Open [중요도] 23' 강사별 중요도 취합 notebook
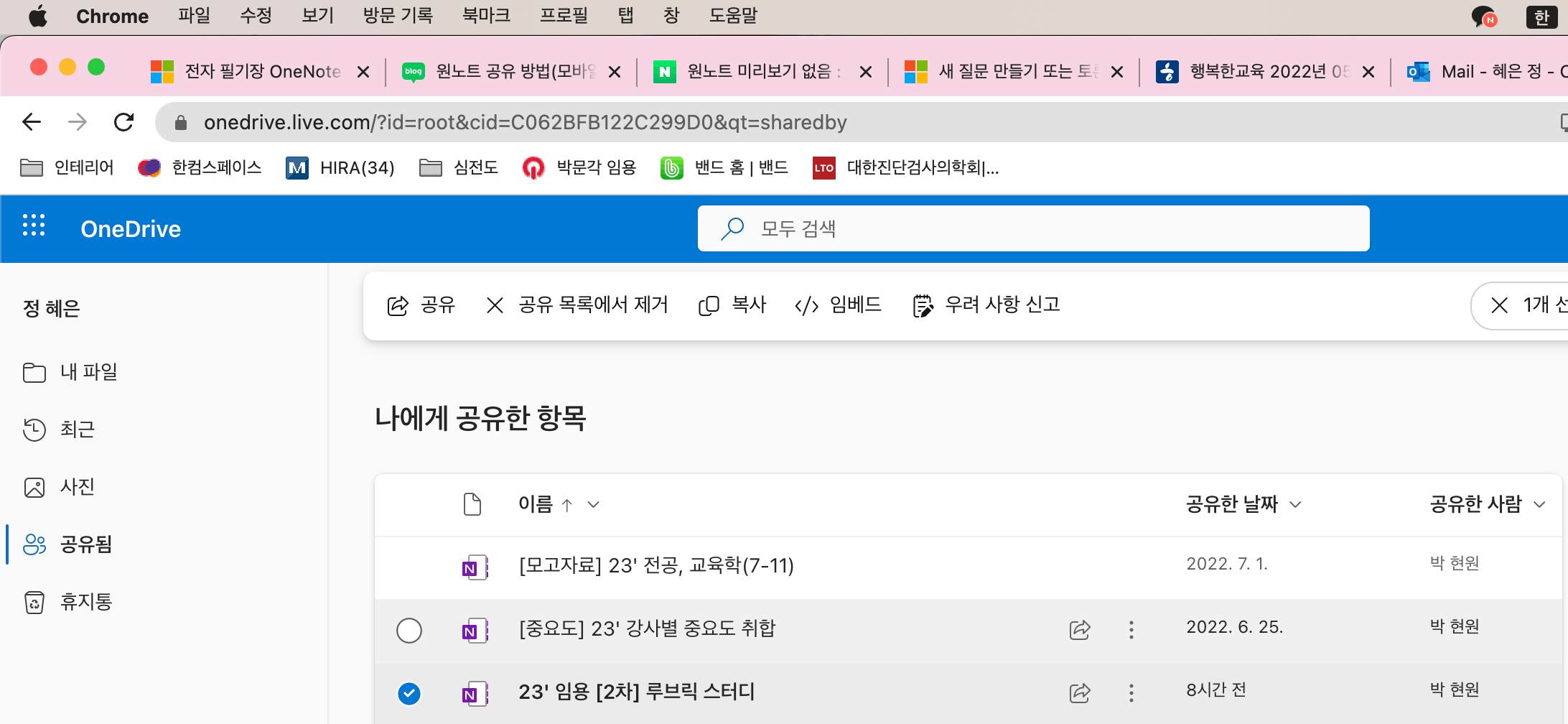 [x=647, y=629]
